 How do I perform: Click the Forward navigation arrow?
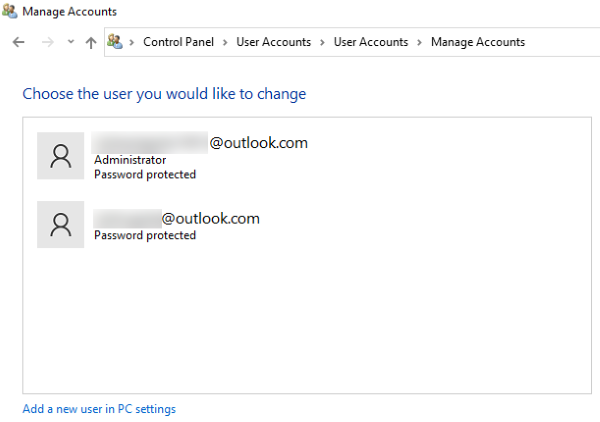pos(46,42)
